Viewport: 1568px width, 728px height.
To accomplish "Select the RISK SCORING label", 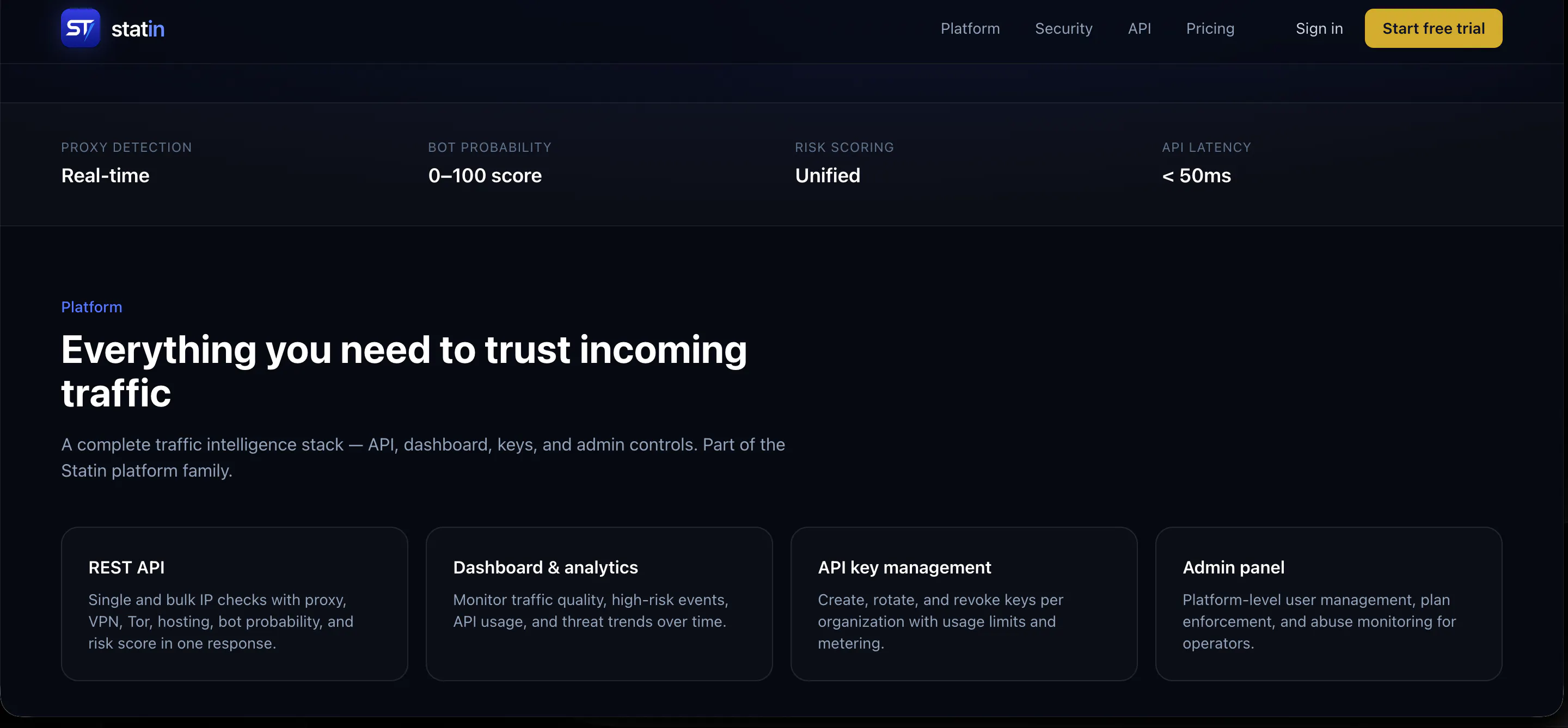I will pos(844,147).
